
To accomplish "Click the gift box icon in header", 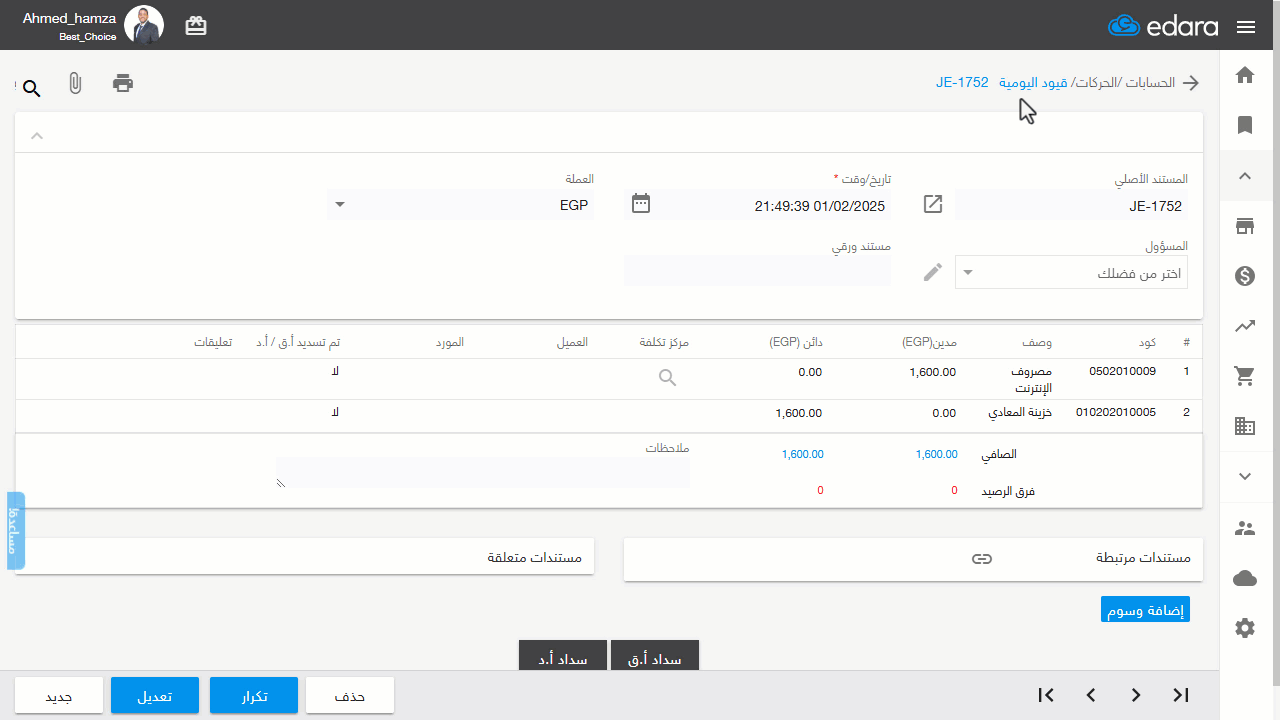I will (x=196, y=26).
